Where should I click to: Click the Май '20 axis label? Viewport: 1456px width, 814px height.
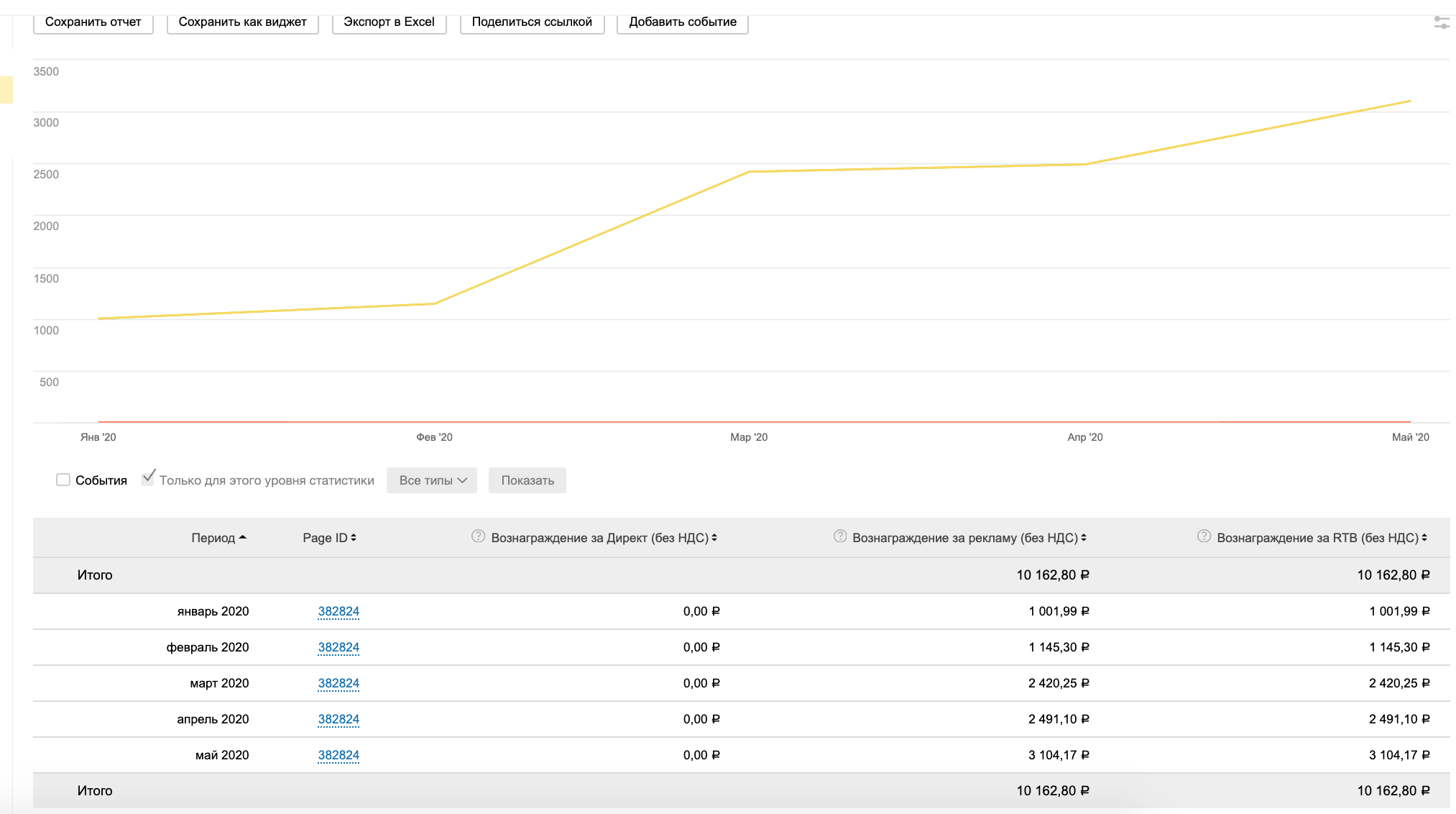(1410, 437)
